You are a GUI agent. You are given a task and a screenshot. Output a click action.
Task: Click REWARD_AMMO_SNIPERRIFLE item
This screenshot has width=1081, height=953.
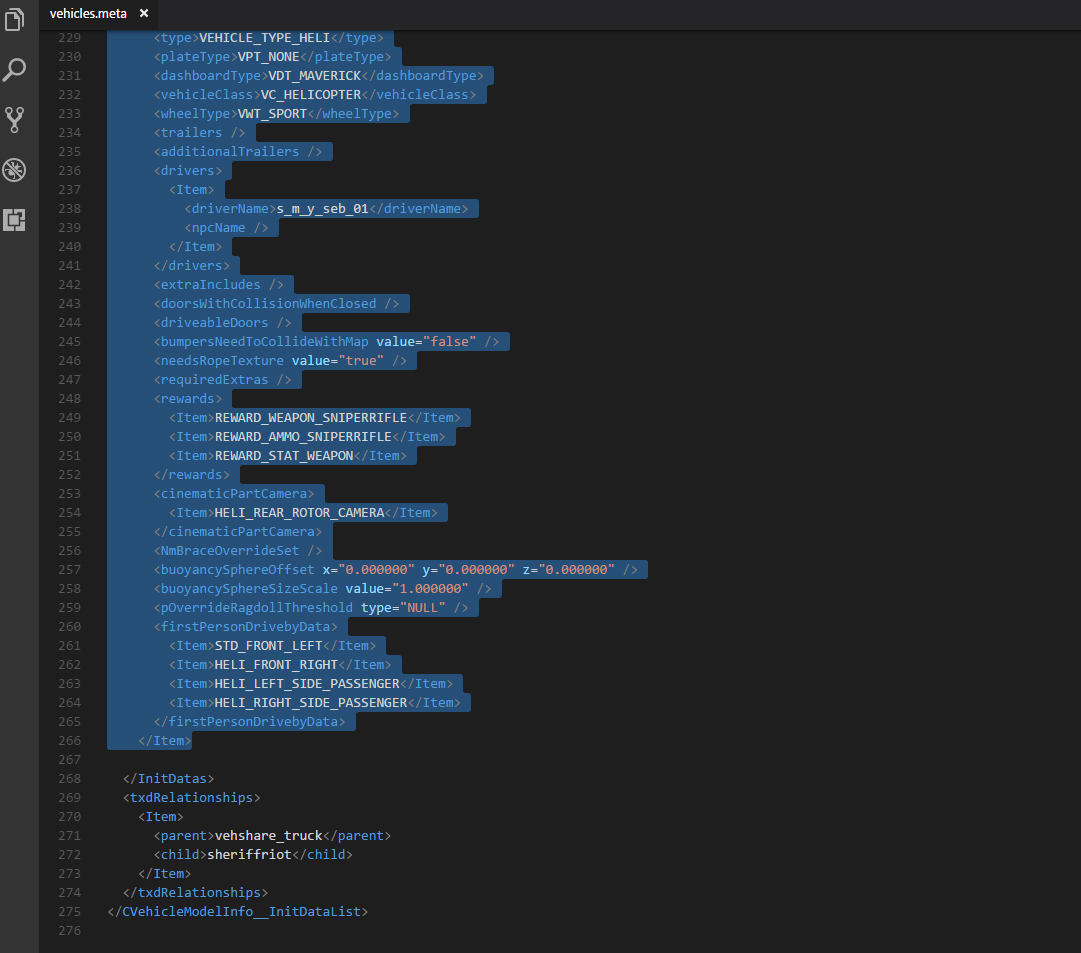[303, 437]
